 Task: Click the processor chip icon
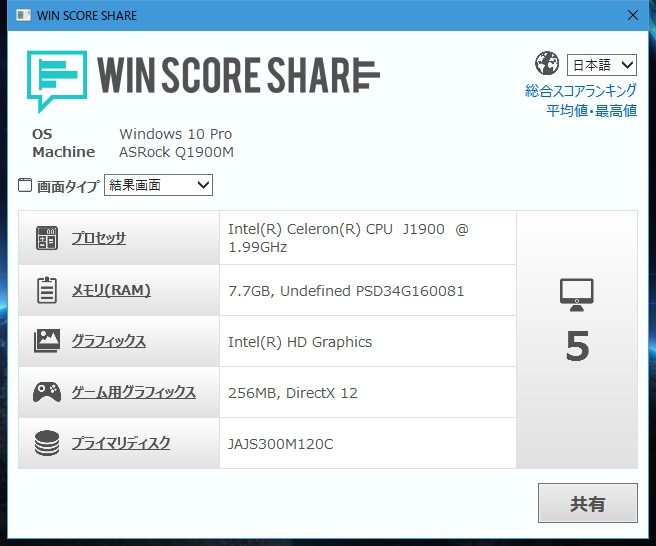(46, 238)
